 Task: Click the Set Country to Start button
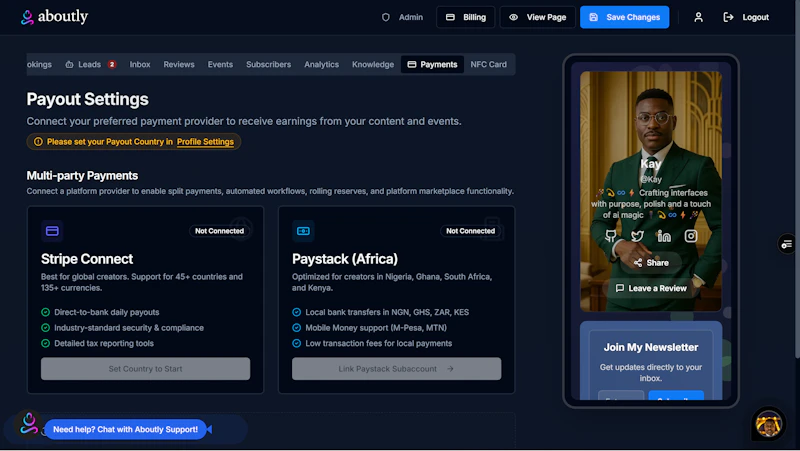pyautogui.click(x=145, y=368)
